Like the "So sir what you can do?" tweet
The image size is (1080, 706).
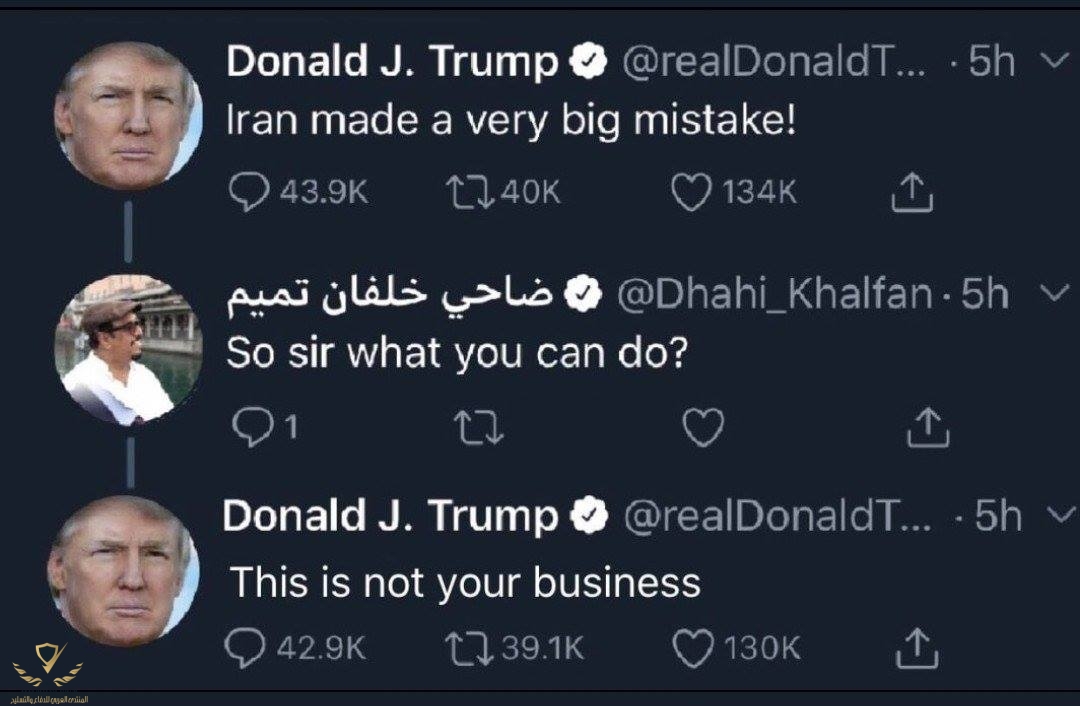click(x=703, y=429)
